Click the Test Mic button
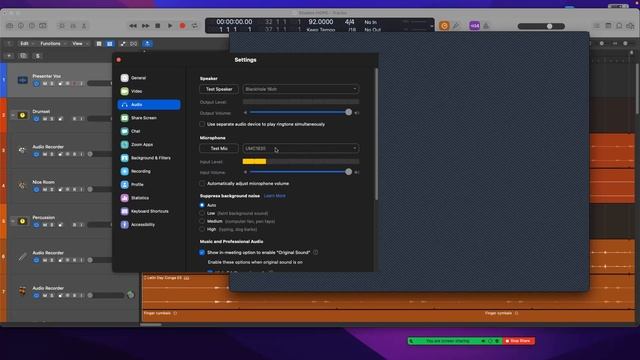640x360 pixels. (x=219, y=149)
